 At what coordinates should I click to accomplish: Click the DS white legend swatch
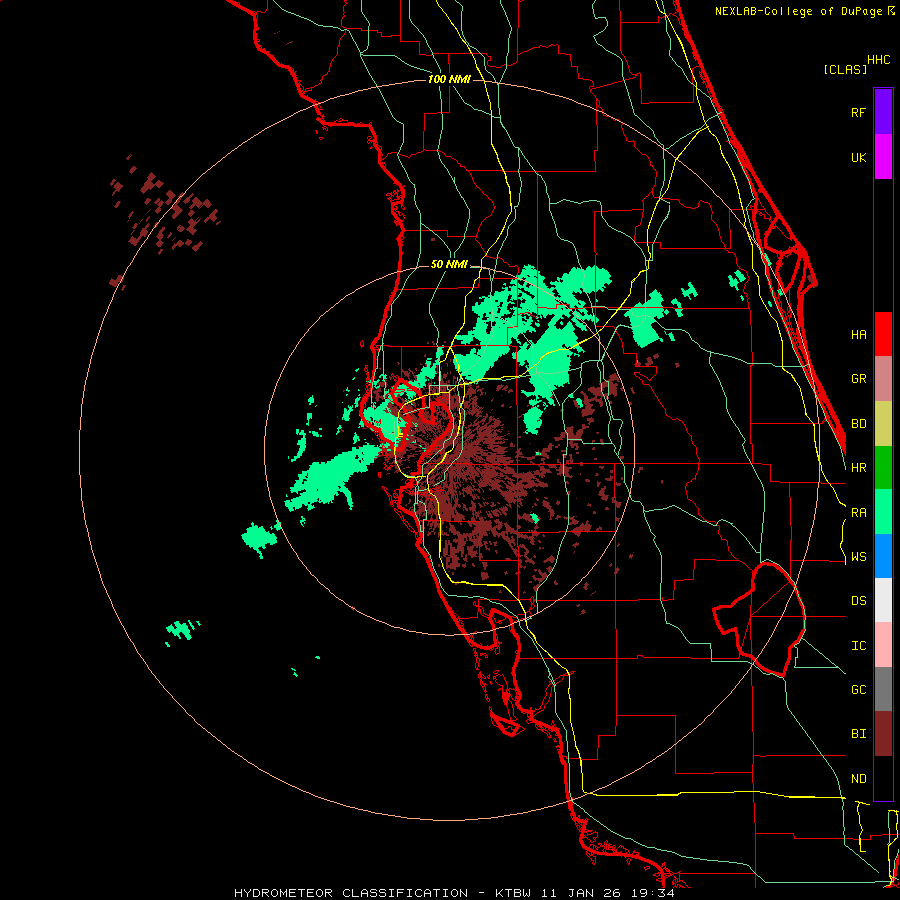(883, 600)
